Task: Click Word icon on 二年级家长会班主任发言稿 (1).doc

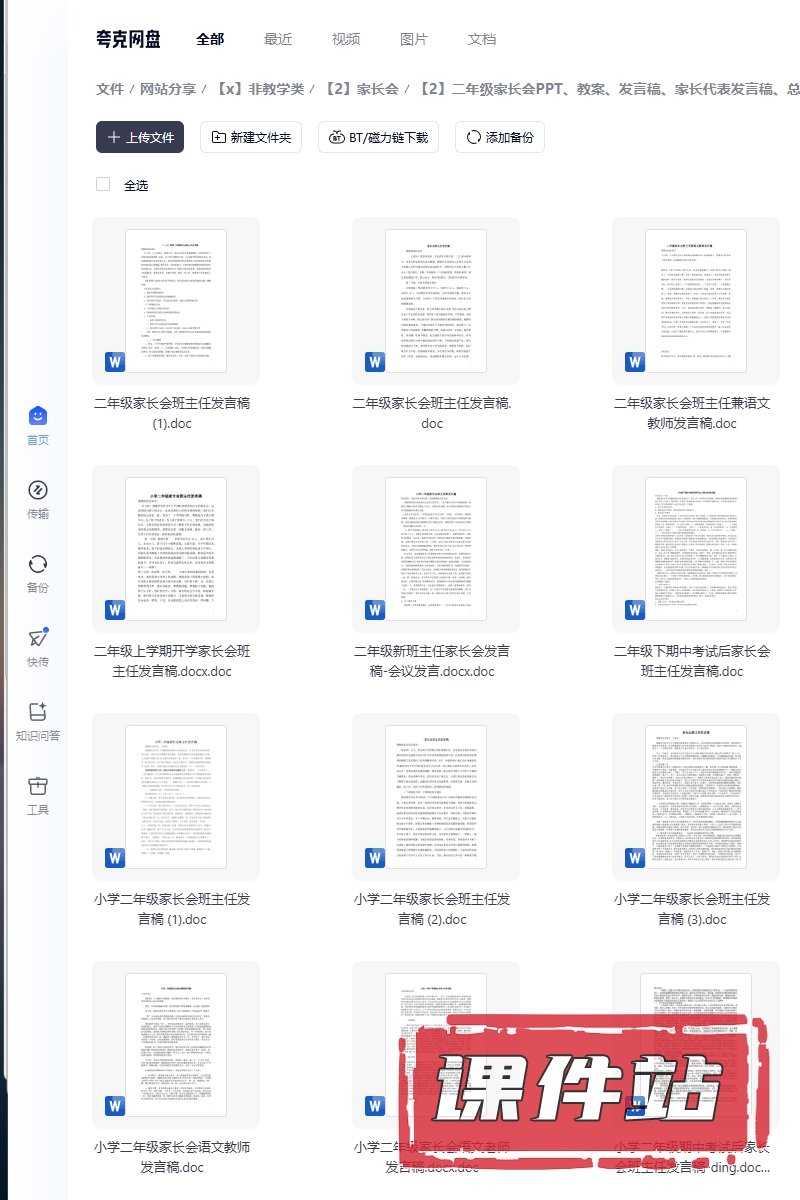Action: (115, 361)
